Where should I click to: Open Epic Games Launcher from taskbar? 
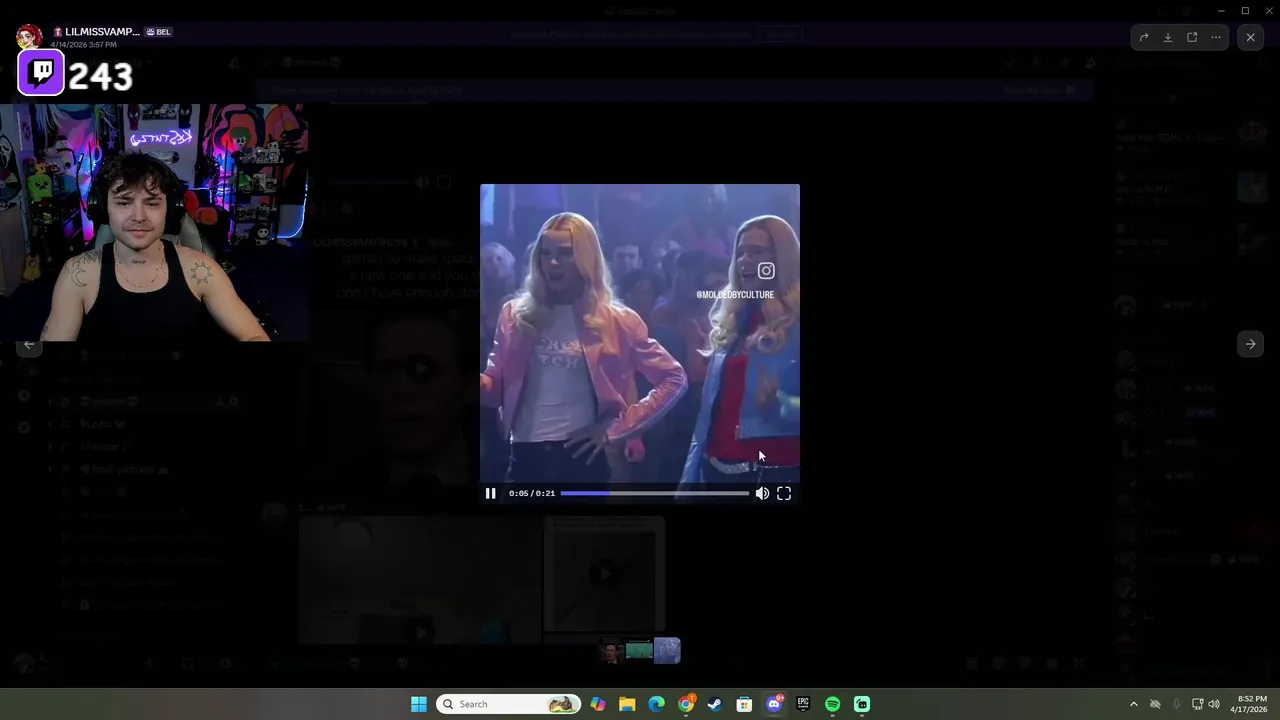[803, 704]
